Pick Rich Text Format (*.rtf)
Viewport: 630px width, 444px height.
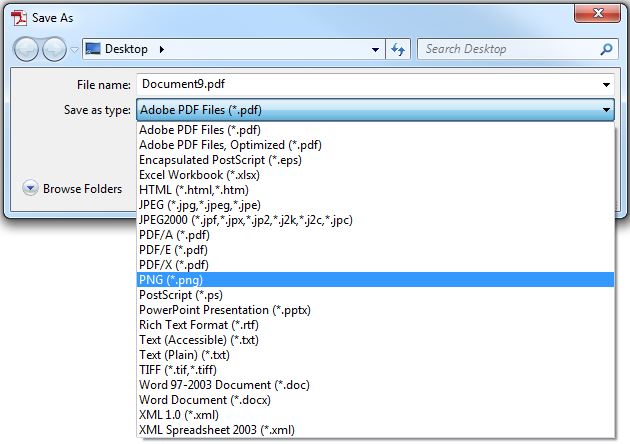[x=375, y=325]
